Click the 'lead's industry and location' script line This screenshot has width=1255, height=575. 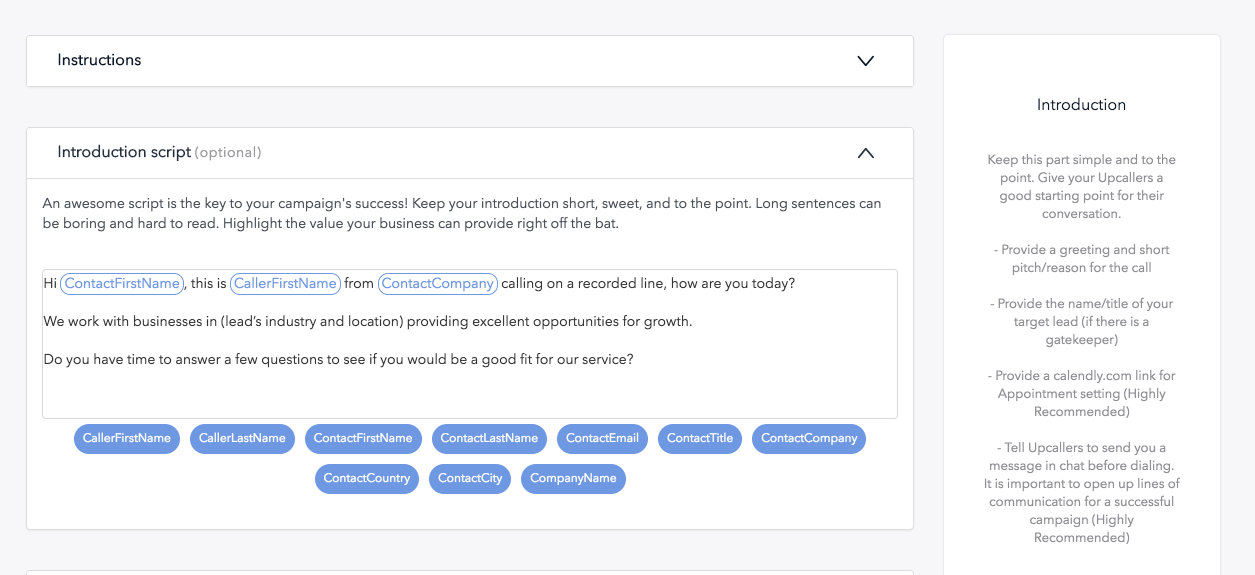(368, 322)
